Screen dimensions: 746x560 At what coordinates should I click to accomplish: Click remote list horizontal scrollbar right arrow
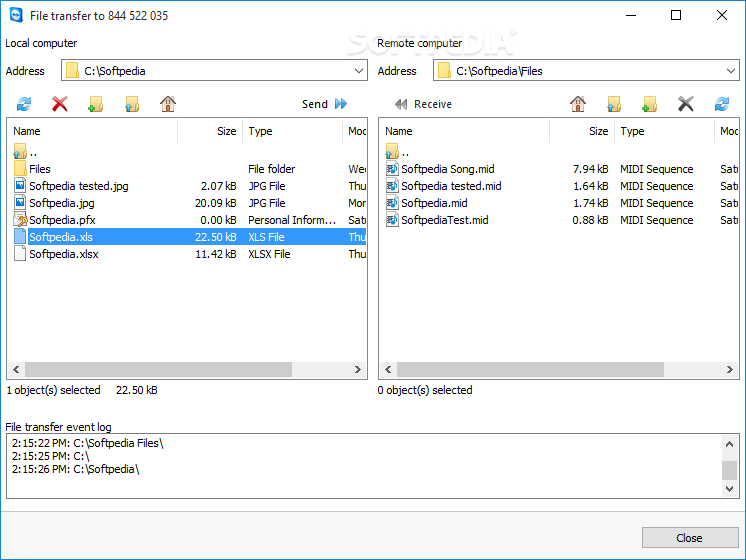pos(730,370)
